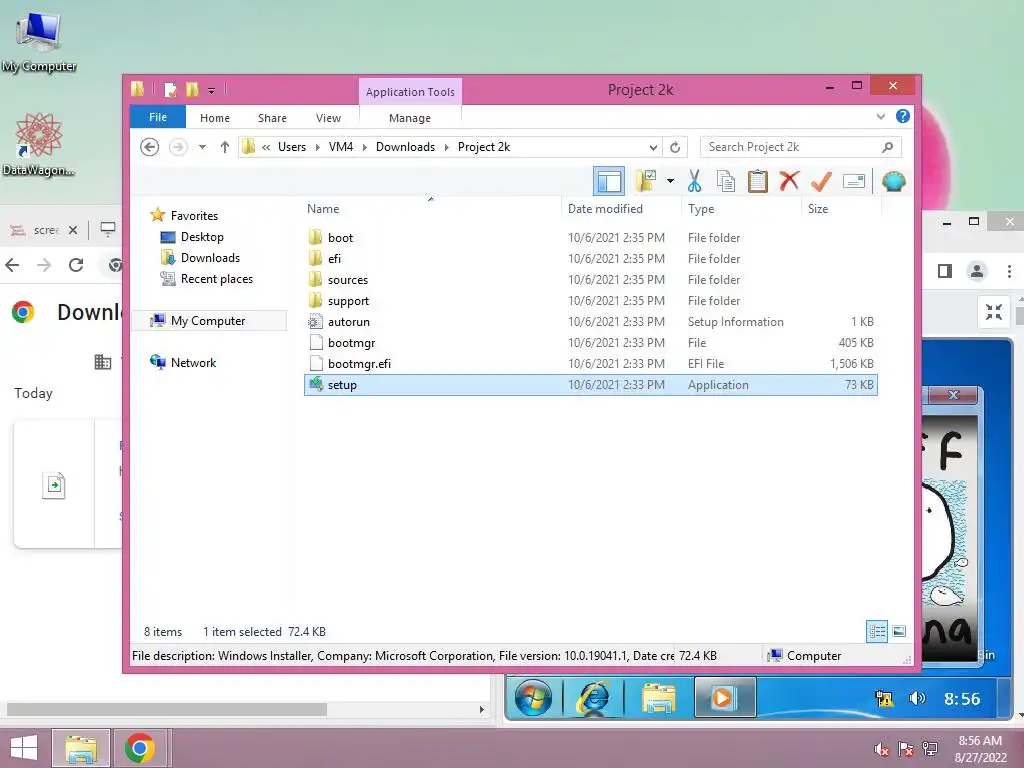
Task: Select Network in navigation pane
Action: pos(193,362)
